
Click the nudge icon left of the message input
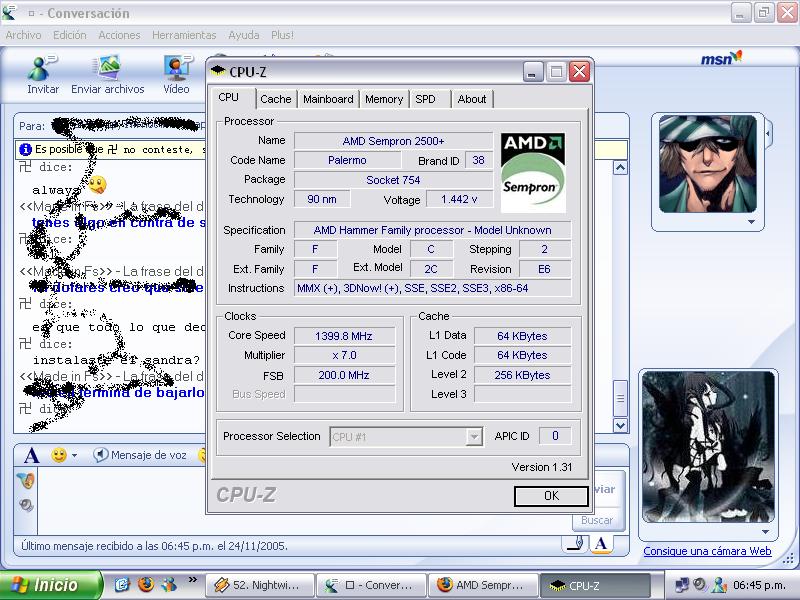coord(26,481)
